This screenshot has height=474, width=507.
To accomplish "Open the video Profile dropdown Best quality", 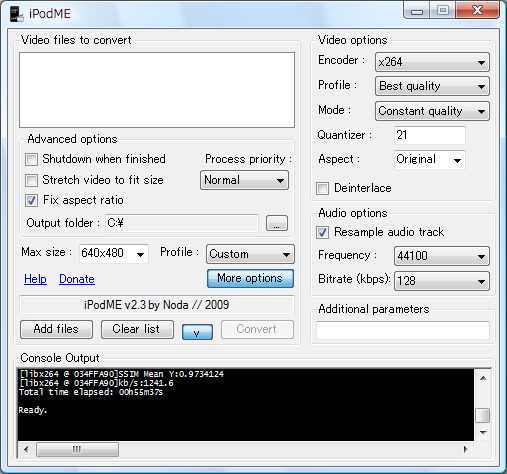I will click(x=432, y=86).
